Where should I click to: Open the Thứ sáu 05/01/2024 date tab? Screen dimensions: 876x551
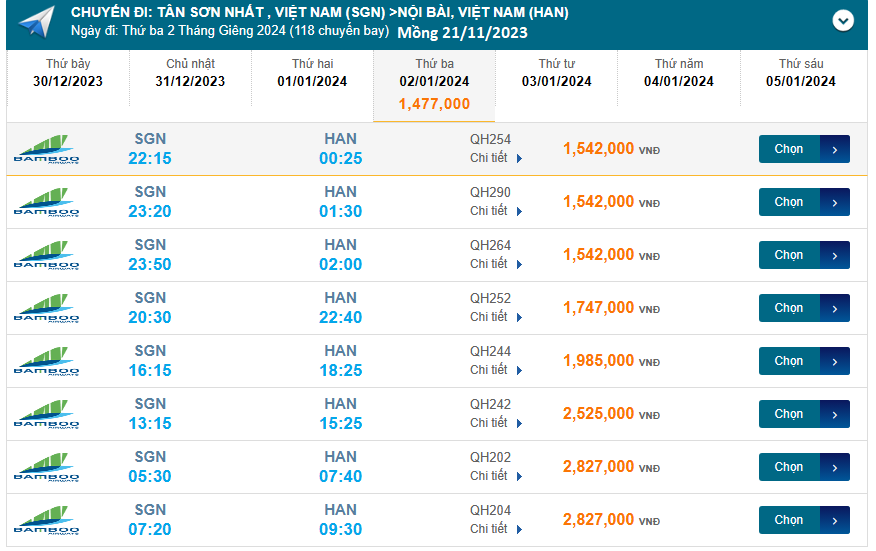tap(800, 73)
